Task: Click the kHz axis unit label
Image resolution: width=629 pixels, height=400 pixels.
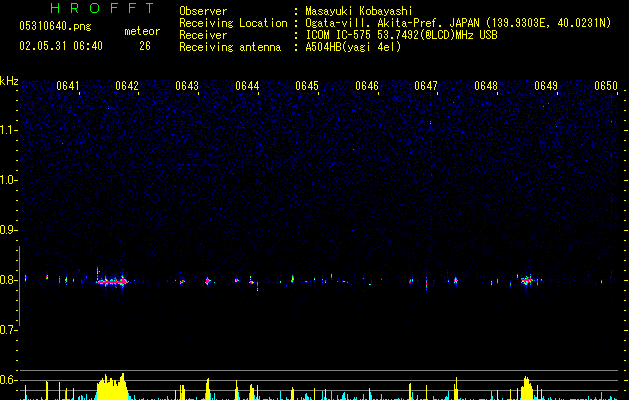Action: pos(9,81)
